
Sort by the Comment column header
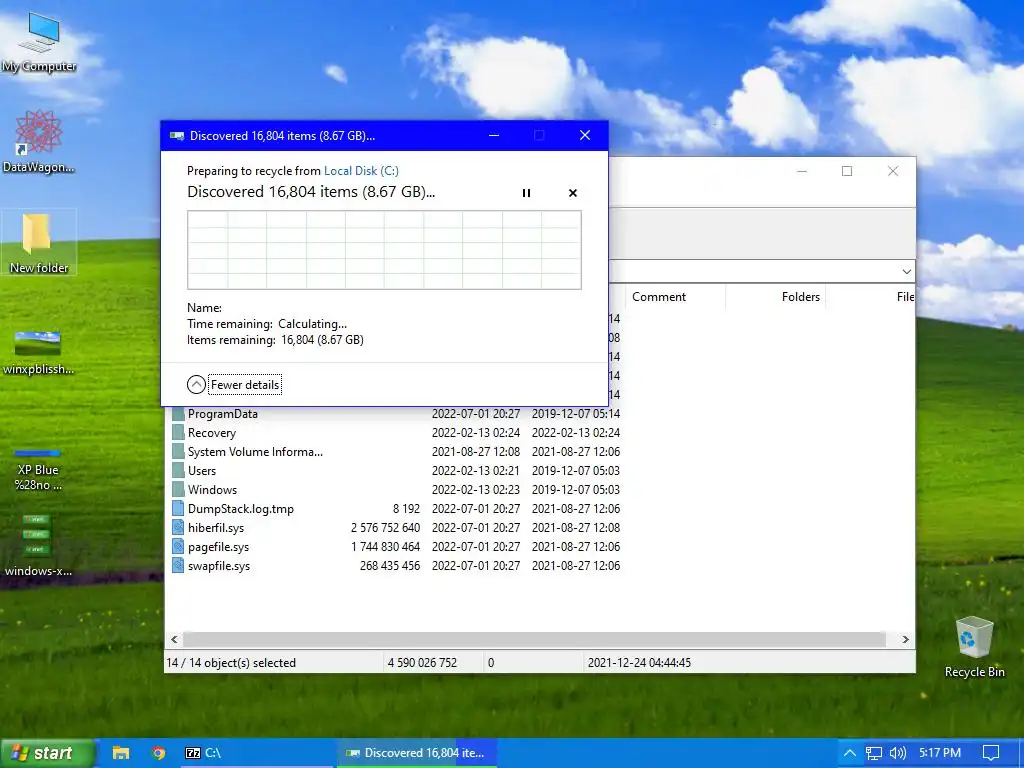click(675, 296)
